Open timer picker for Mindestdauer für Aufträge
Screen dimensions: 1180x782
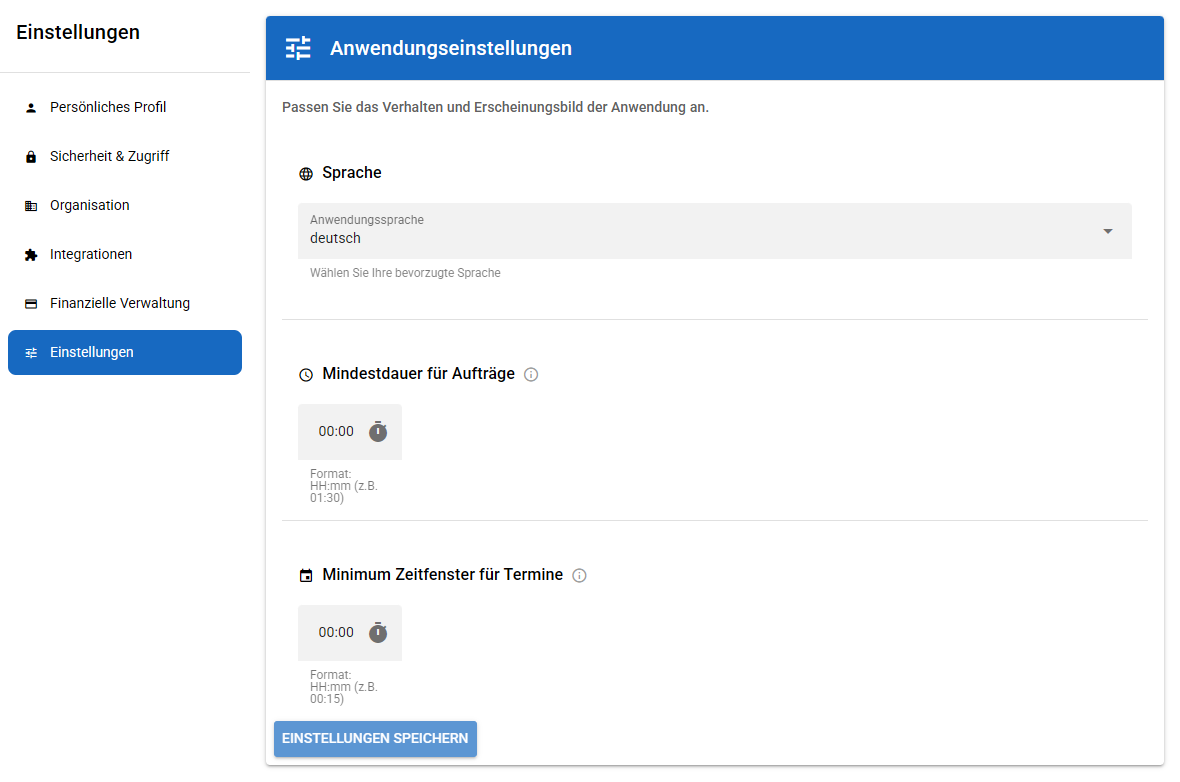378,431
